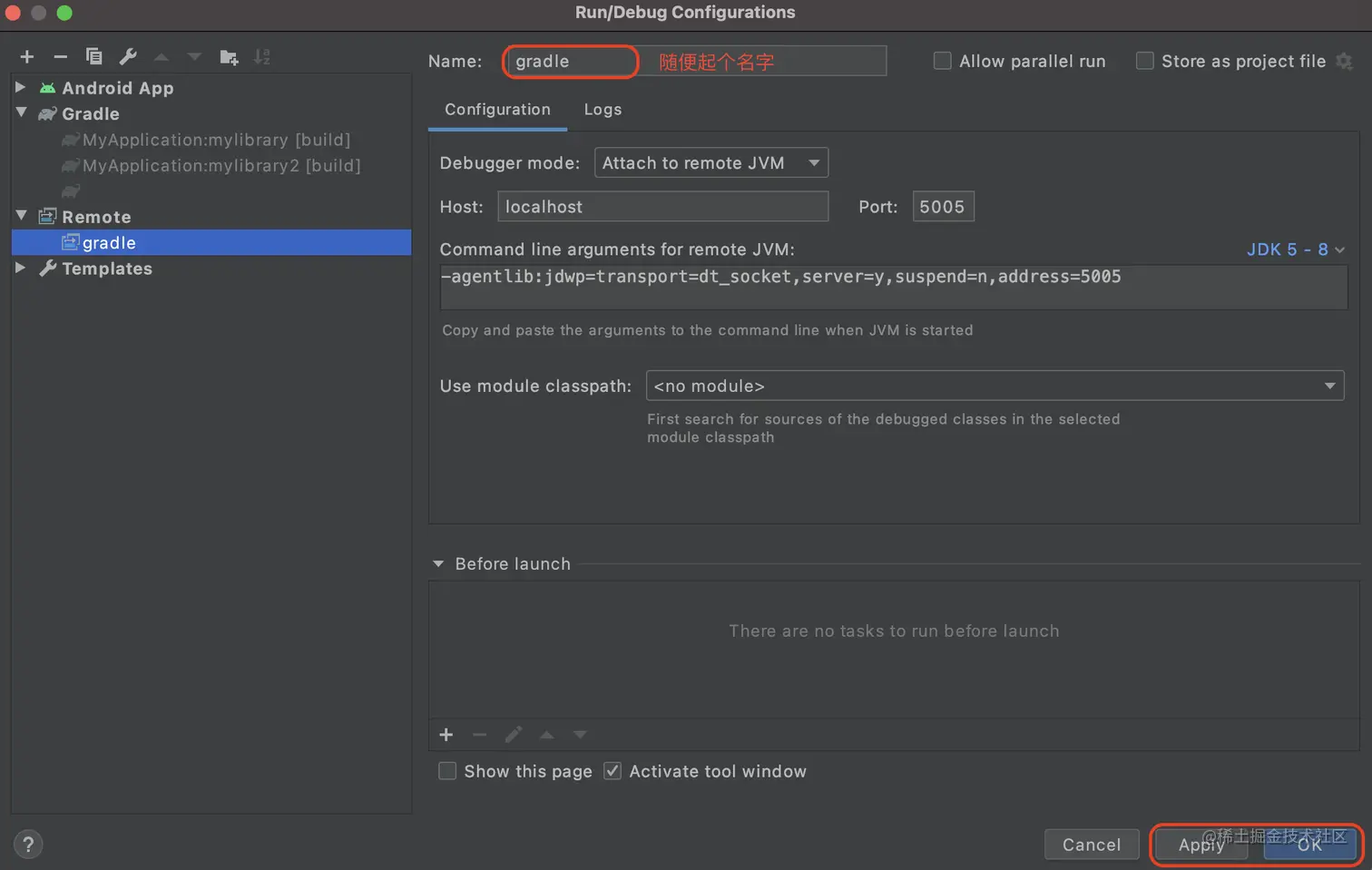
Task: Create a new folder via the folder icon
Action: tap(229, 57)
